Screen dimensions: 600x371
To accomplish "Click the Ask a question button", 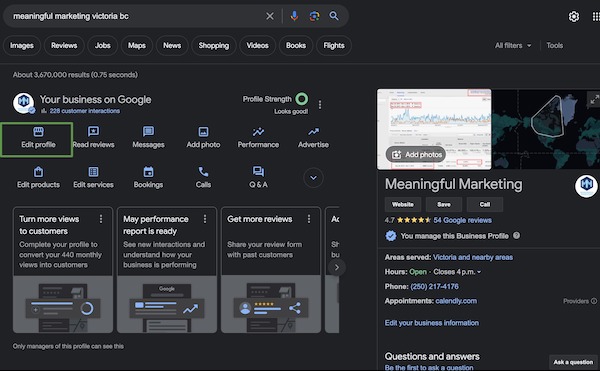I will pos(573,362).
